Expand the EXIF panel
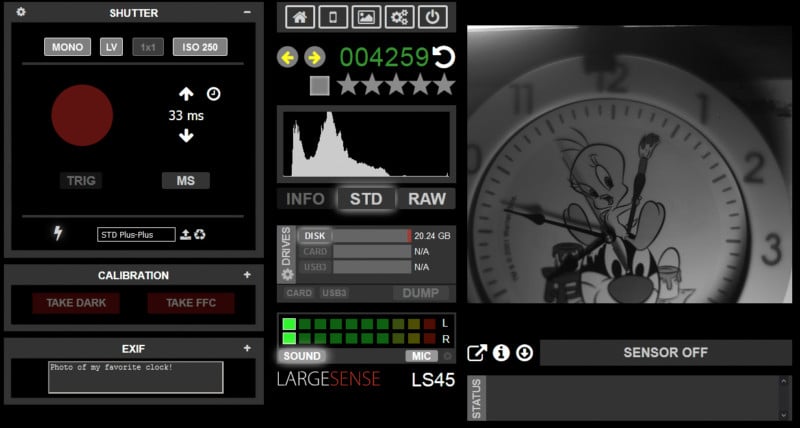The image size is (800, 428). (247, 348)
